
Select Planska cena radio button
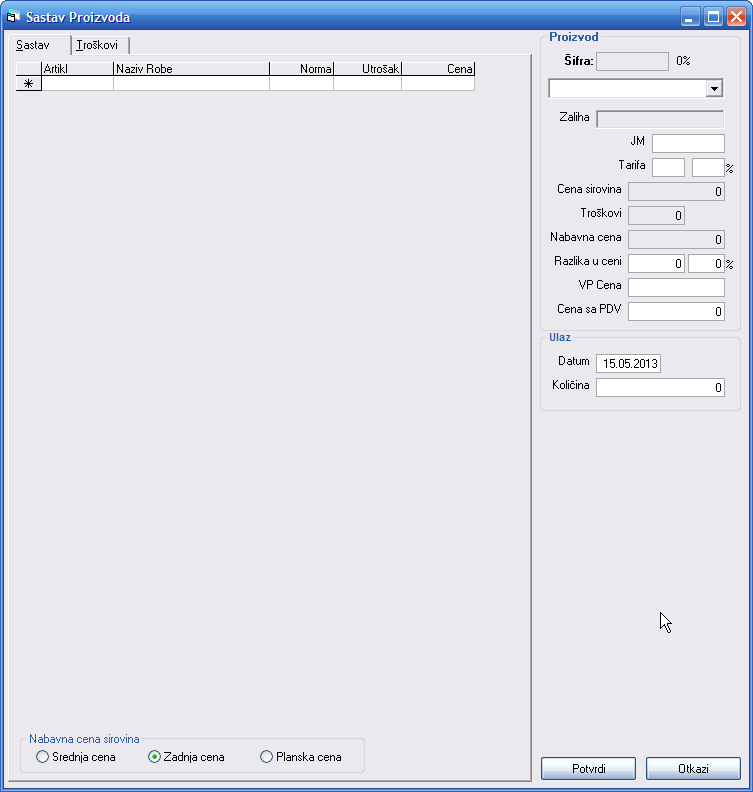tap(266, 757)
